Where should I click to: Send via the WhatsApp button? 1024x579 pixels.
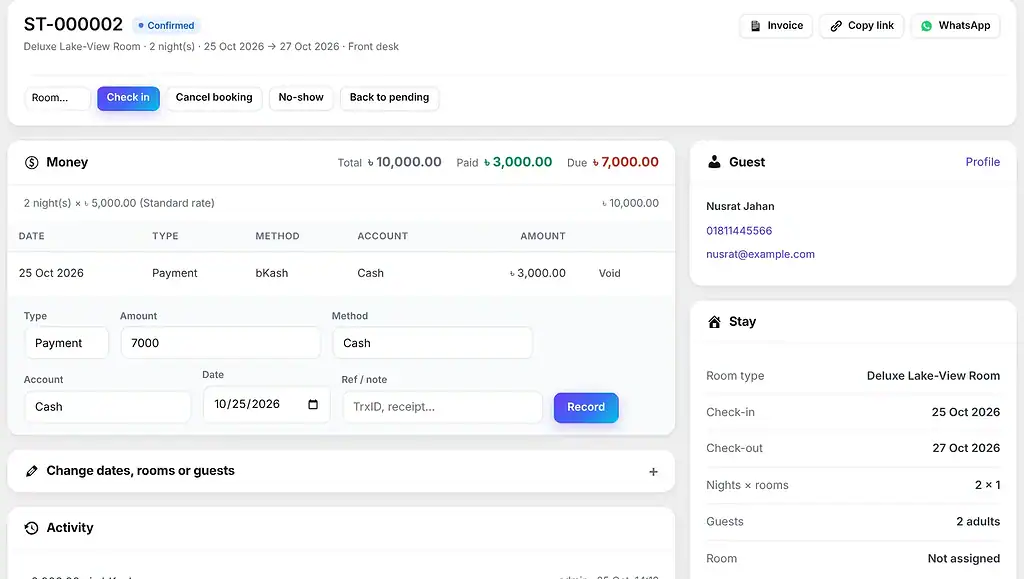[955, 26]
